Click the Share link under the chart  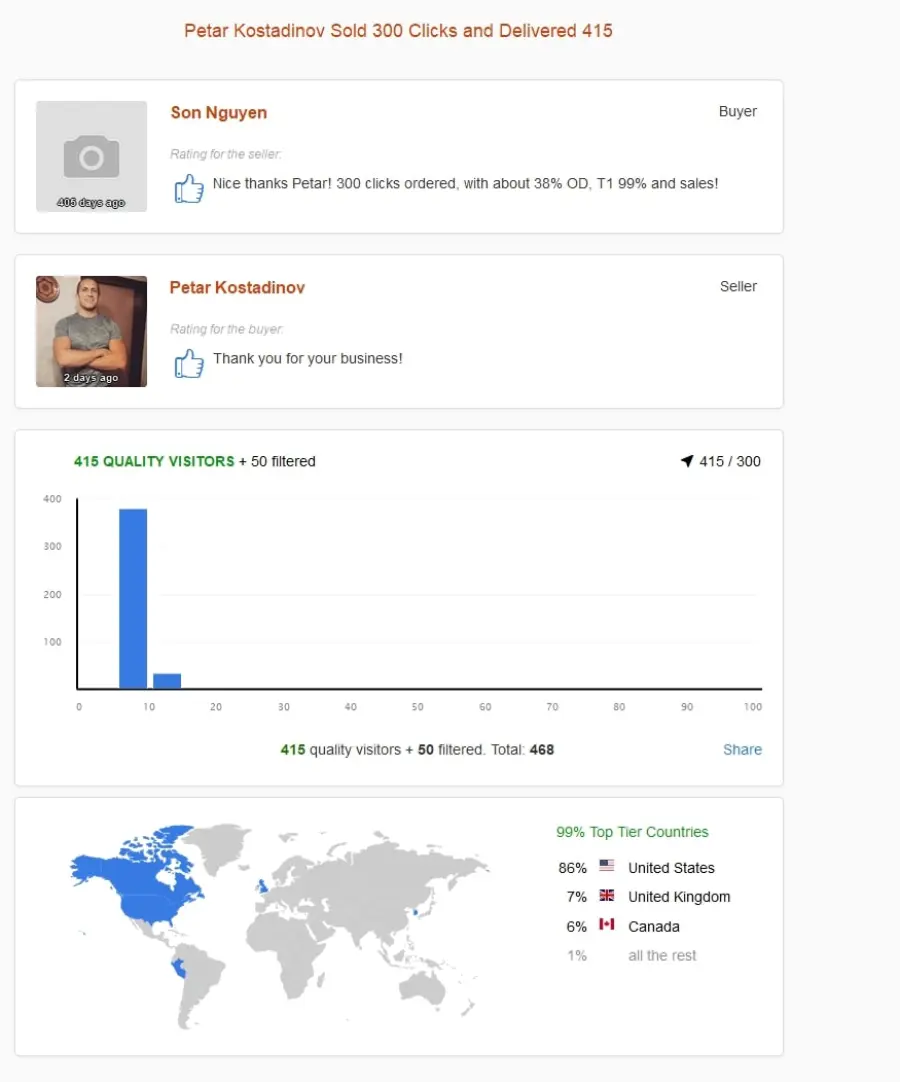742,749
